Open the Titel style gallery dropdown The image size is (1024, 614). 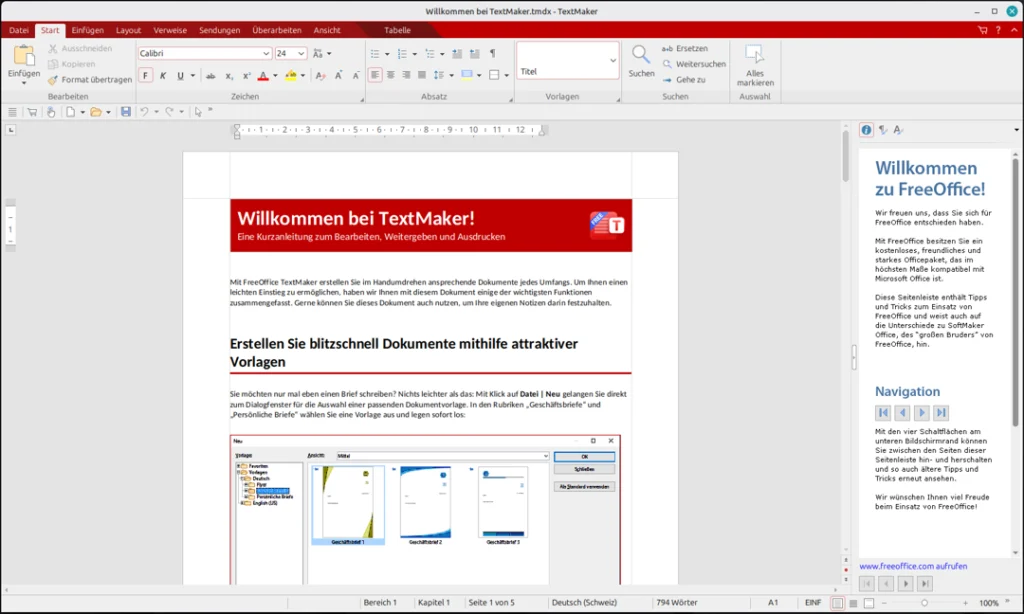click(613, 61)
